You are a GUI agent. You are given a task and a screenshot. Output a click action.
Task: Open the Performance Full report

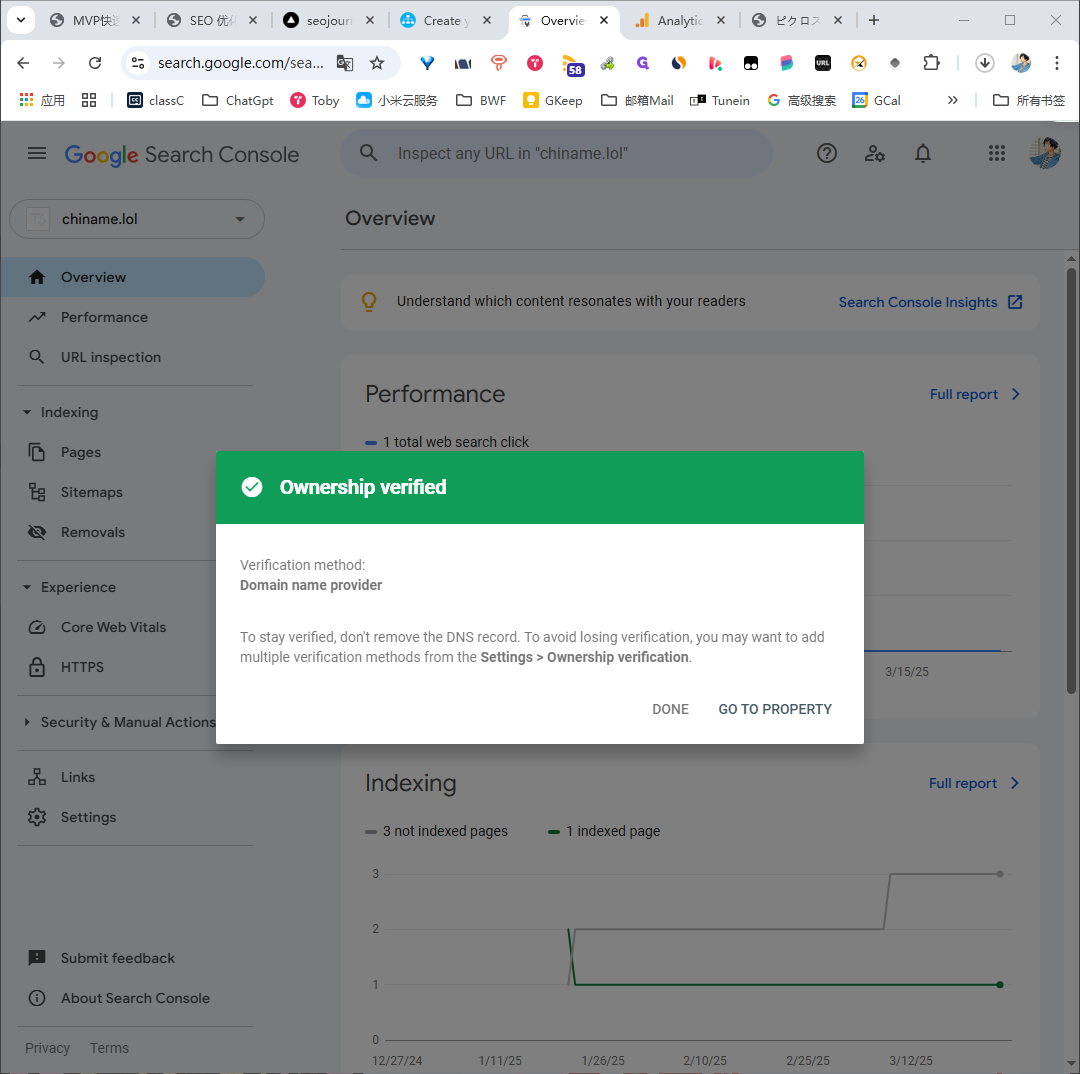(x=974, y=394)
